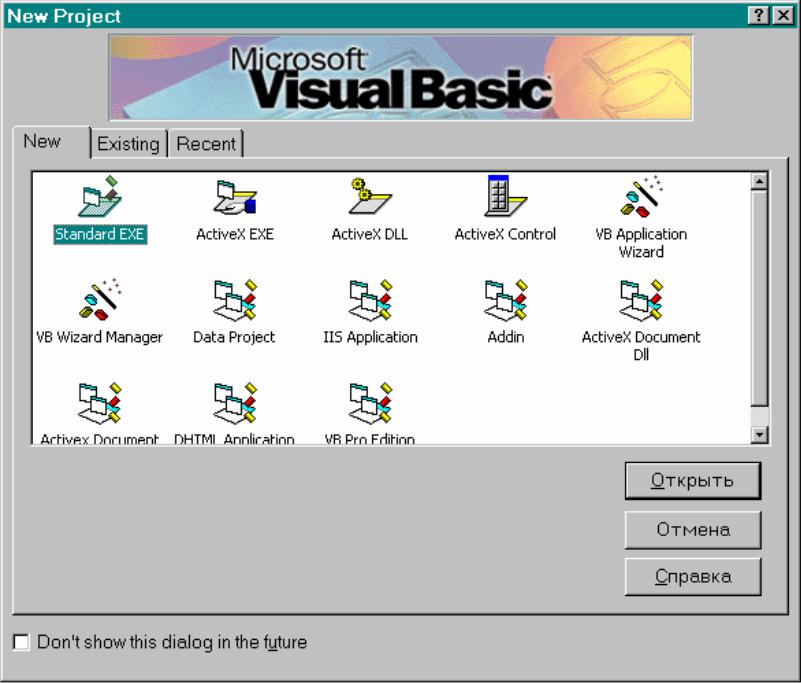Click the project list scroll down arrow

(760, 435)
